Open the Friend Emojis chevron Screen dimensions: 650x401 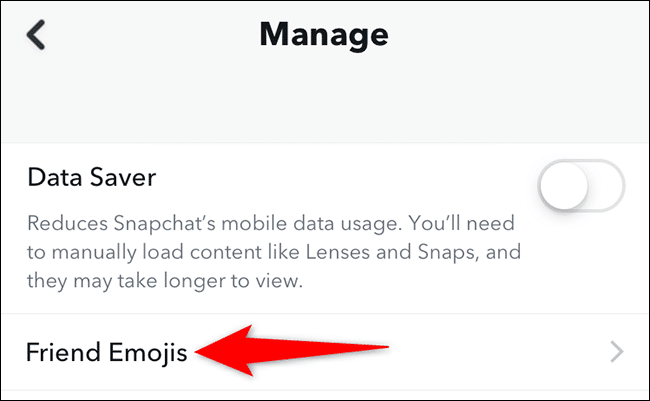coord(617,351)
